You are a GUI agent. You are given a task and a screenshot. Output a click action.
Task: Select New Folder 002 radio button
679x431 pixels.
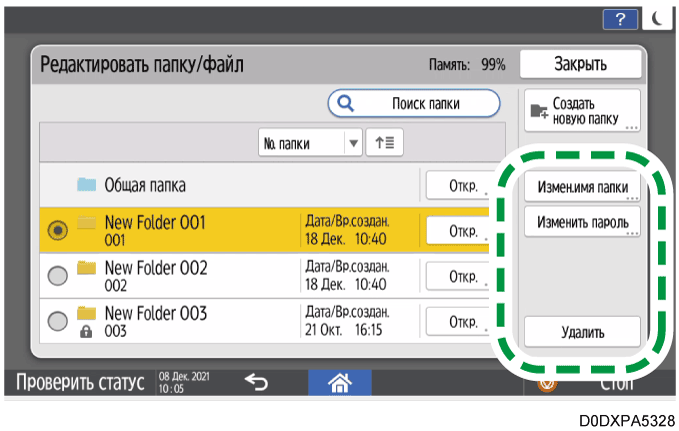coord(58,276)
